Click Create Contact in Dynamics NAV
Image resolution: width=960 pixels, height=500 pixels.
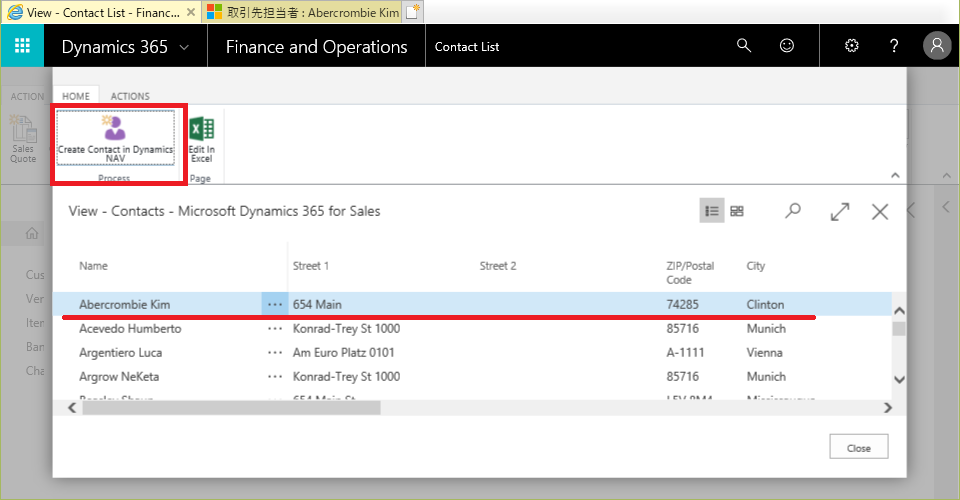tap(115, 138)
